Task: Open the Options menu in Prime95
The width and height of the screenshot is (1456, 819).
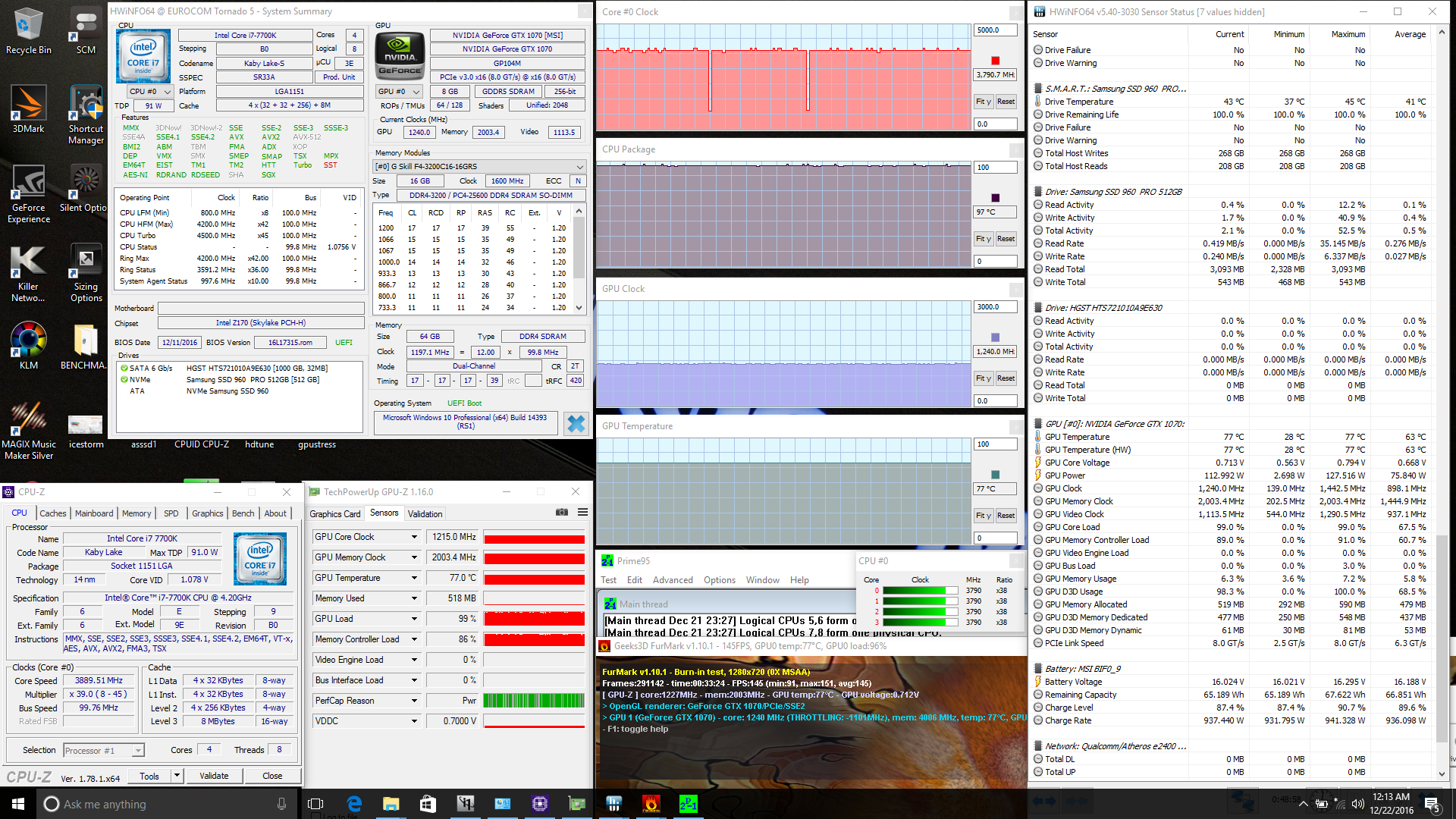Action: pyautogui.click(x=720, y=580)
